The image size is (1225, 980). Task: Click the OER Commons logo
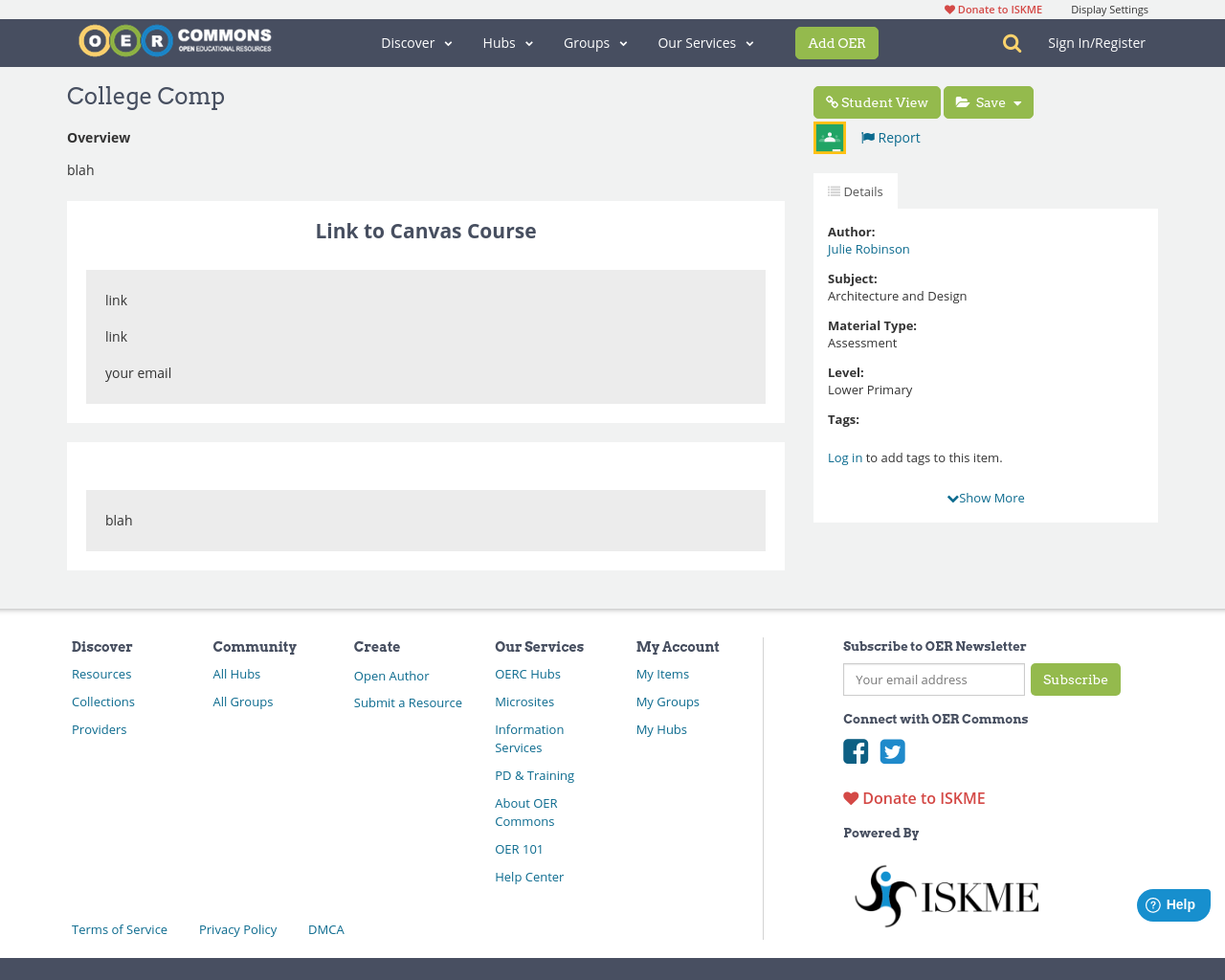174,41
